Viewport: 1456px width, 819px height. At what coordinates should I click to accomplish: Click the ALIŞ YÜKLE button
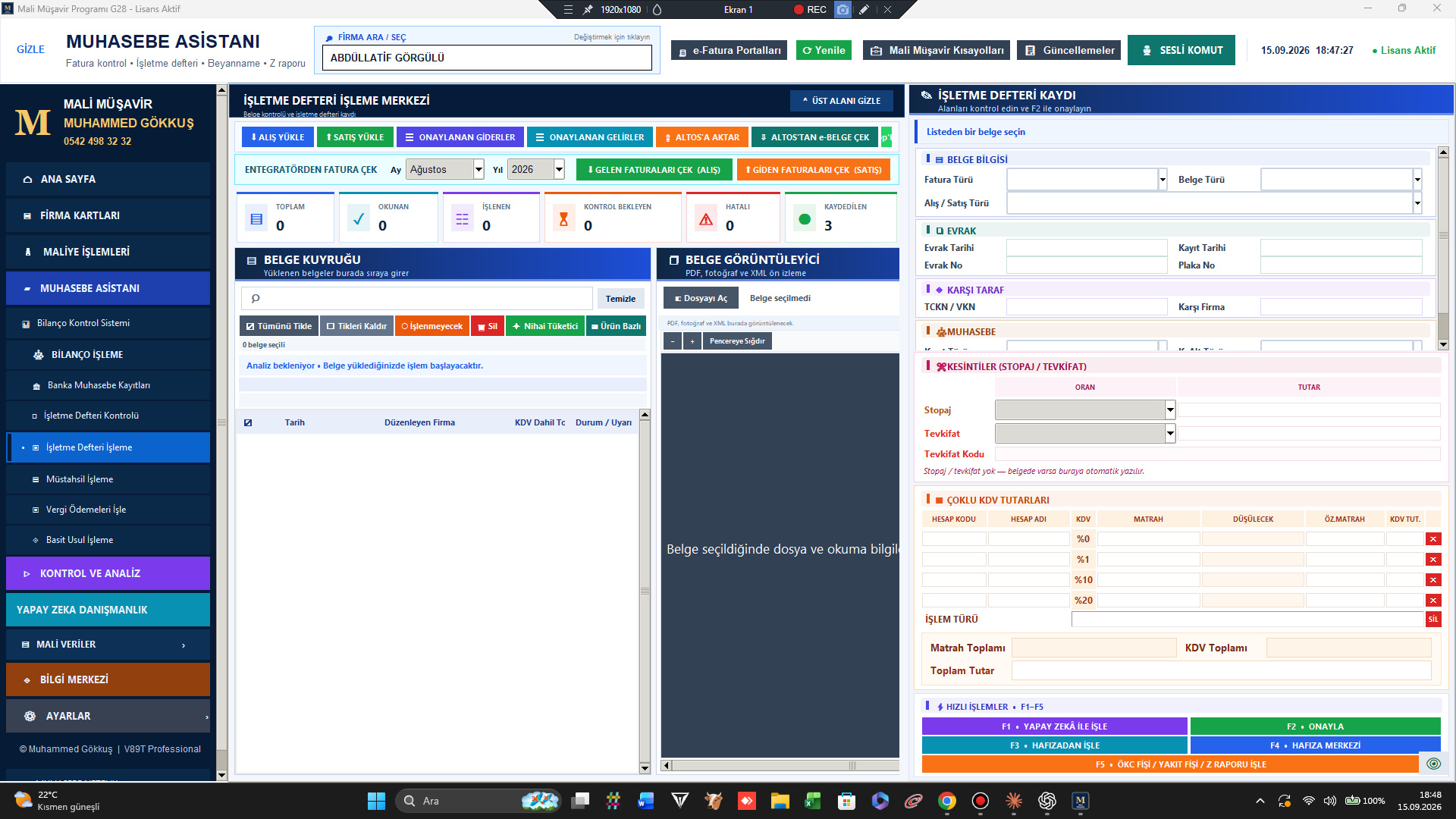click(278, 137)
